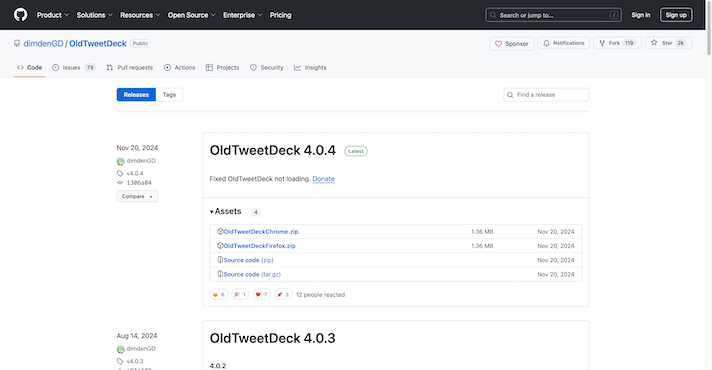
Task: Click the tag icon next to v4.0.4
Action: pyautogui.click(x=120, y=173)
